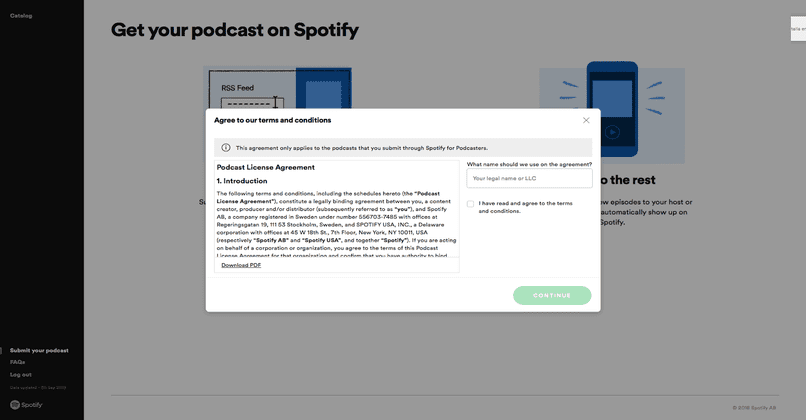
Task: Click the info icon in agreement notice
Action: pyautogui.click(x=226, y=148)
